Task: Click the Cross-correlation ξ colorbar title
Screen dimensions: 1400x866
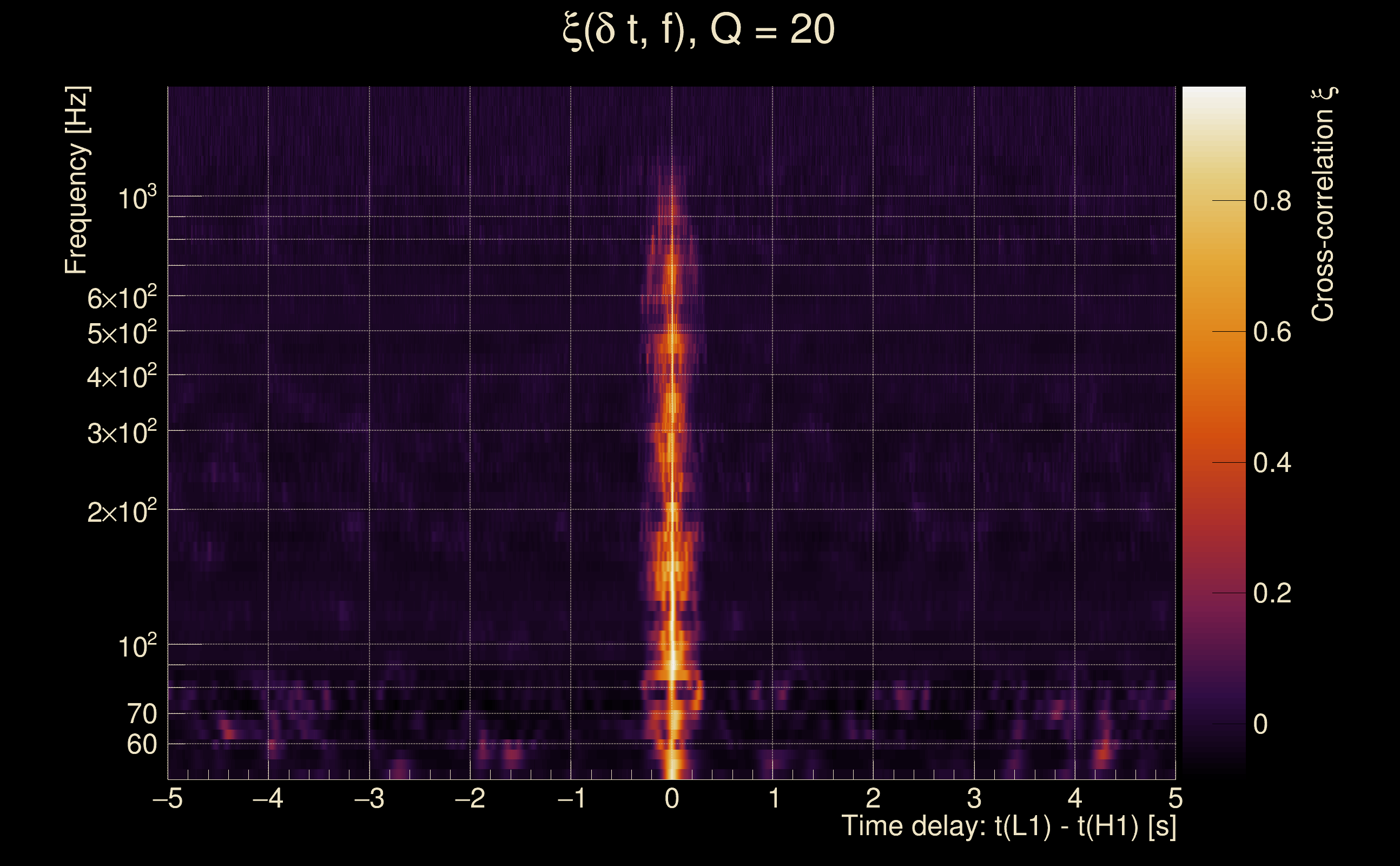Action: coord(1323,205)
